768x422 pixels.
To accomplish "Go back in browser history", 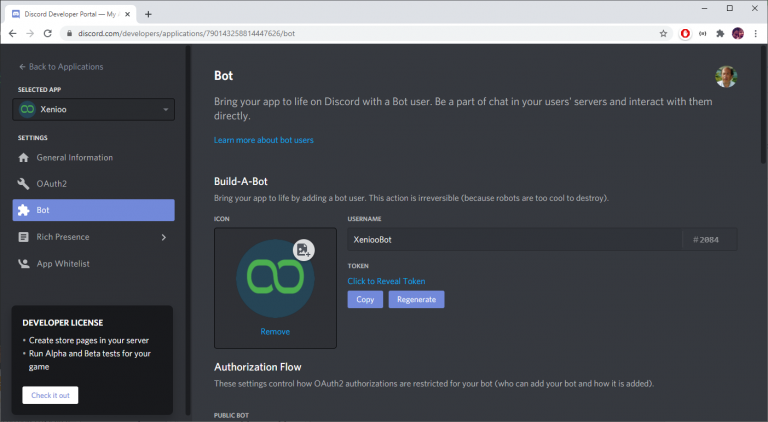I will tap(13, 33).
